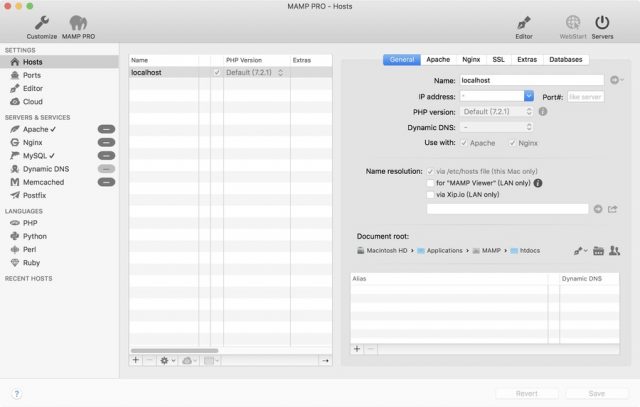Enable for MAMP Viewer LAN only
Viewport: 640px width, 407px height.
coord(430,183)
